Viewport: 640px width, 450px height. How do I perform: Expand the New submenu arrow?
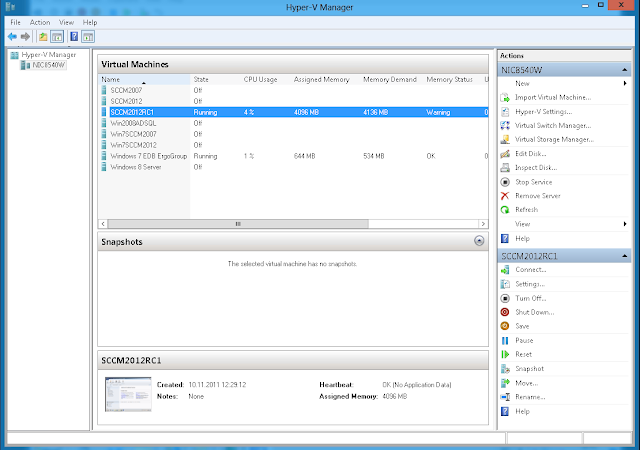point(625,83)
